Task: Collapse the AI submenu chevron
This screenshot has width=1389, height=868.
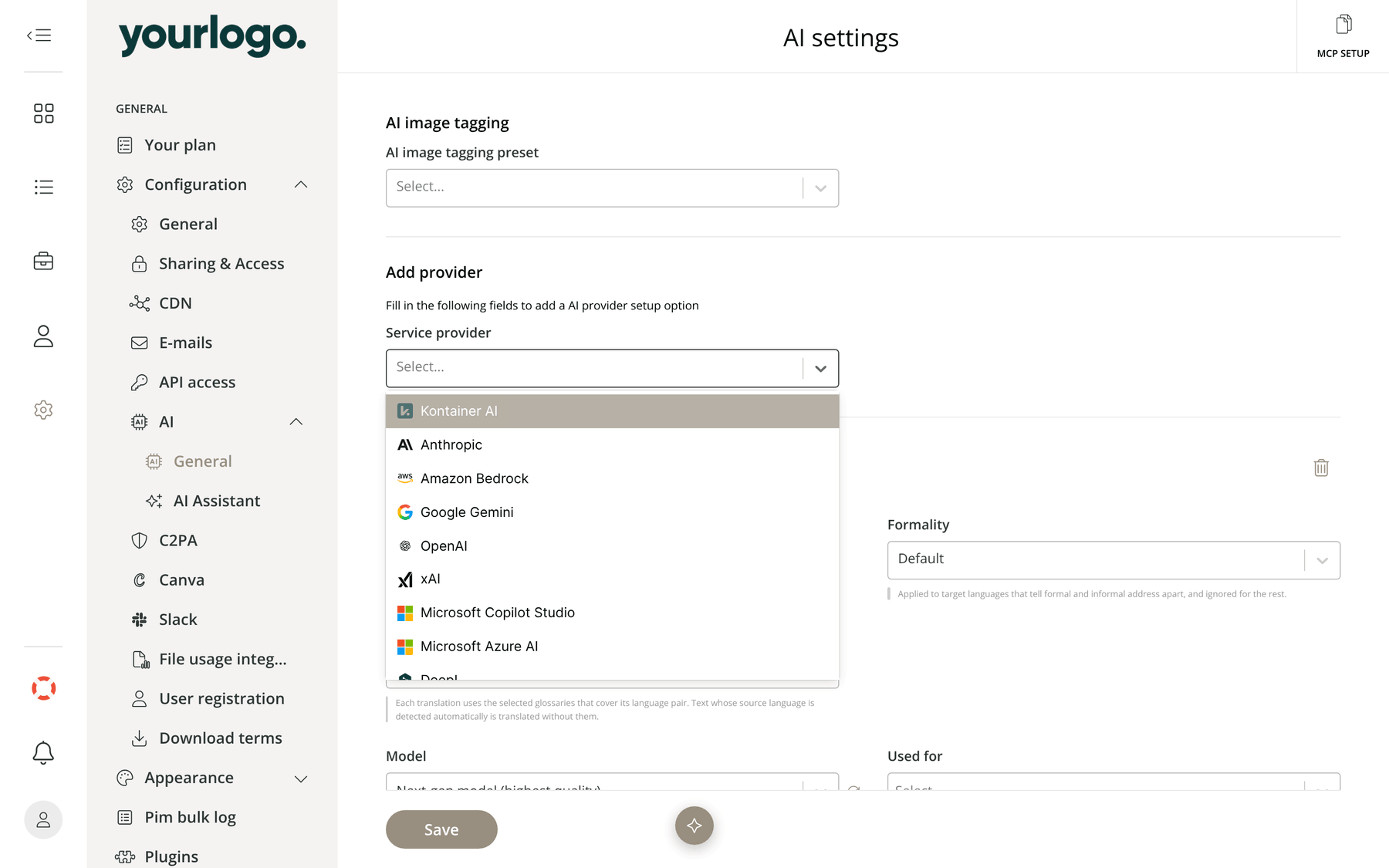Action: pos(296,422)
